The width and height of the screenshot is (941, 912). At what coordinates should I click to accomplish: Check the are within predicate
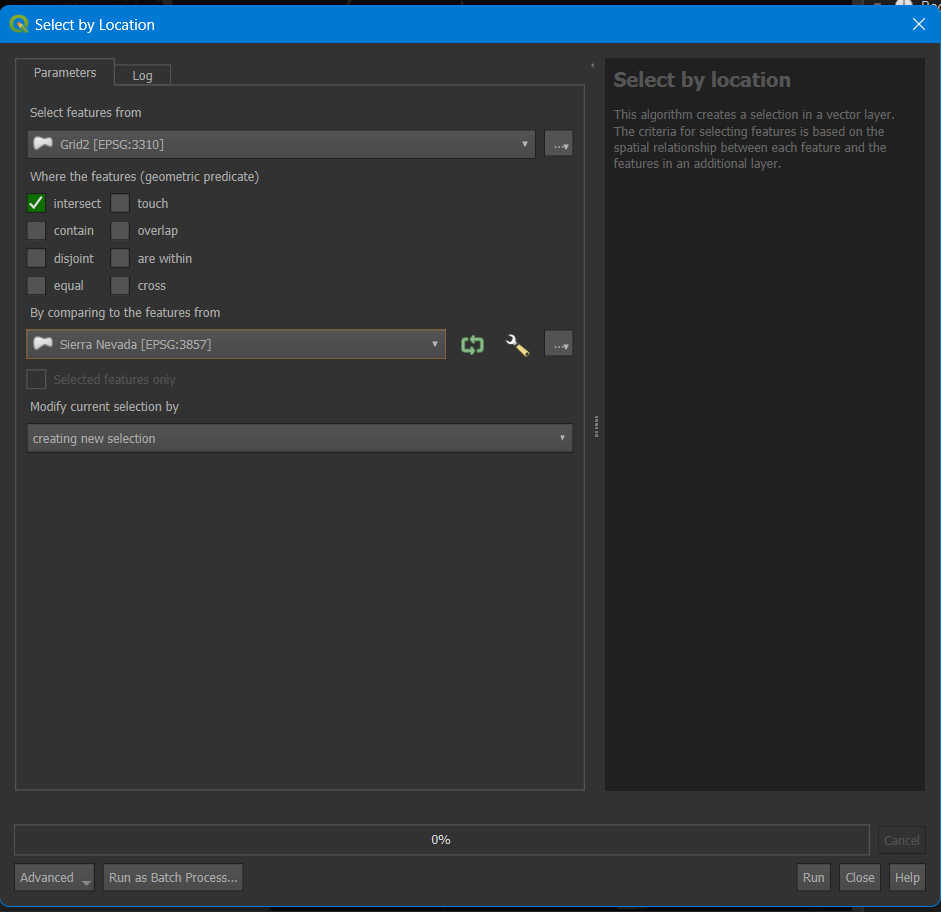pyautogui.click(x=120, y=258)
